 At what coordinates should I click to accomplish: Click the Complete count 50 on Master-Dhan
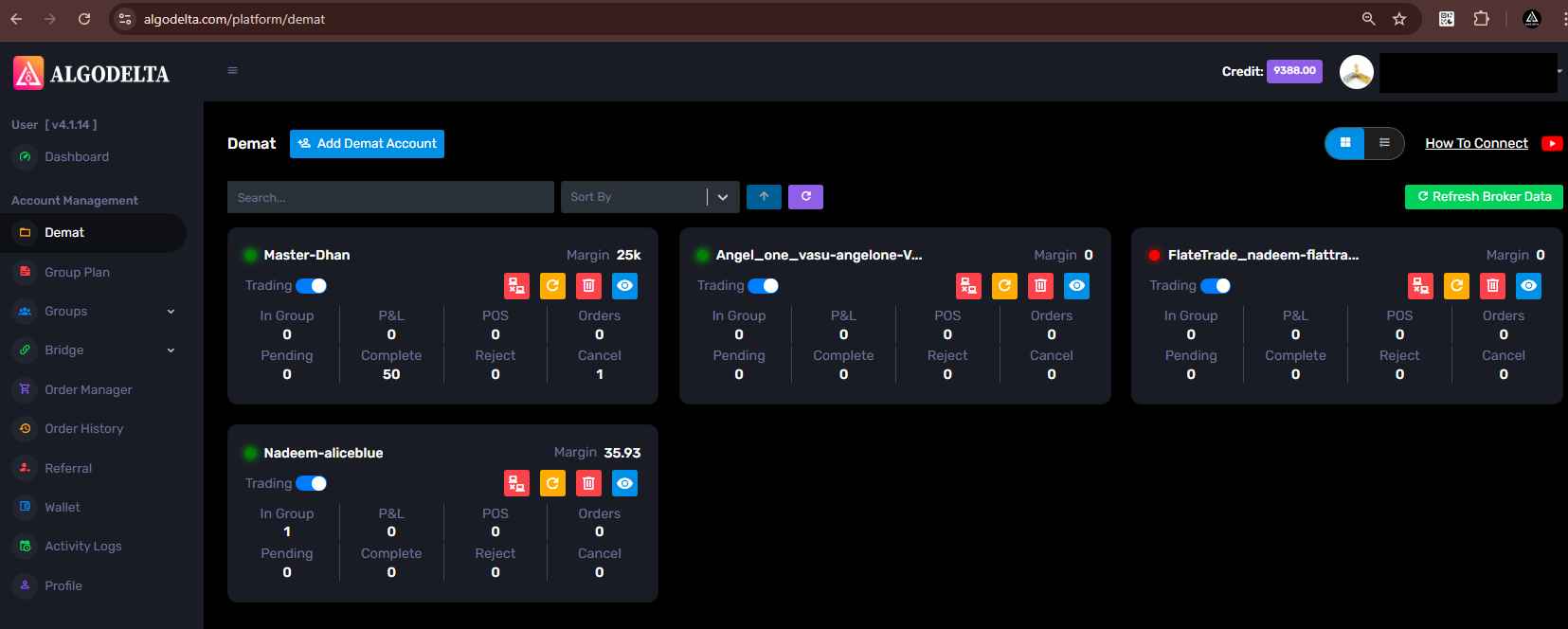tap(391, 375)
